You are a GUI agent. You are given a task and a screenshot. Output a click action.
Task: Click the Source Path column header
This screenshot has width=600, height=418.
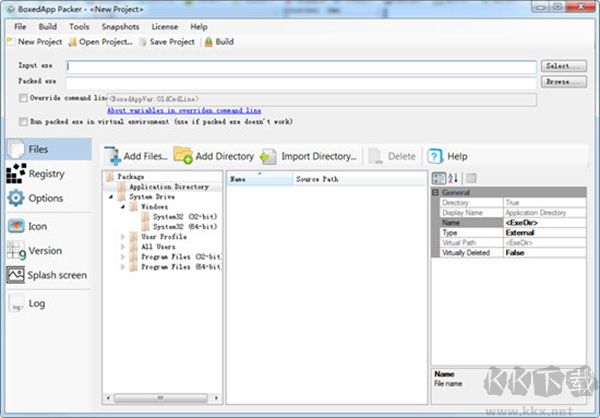(360, 179)
